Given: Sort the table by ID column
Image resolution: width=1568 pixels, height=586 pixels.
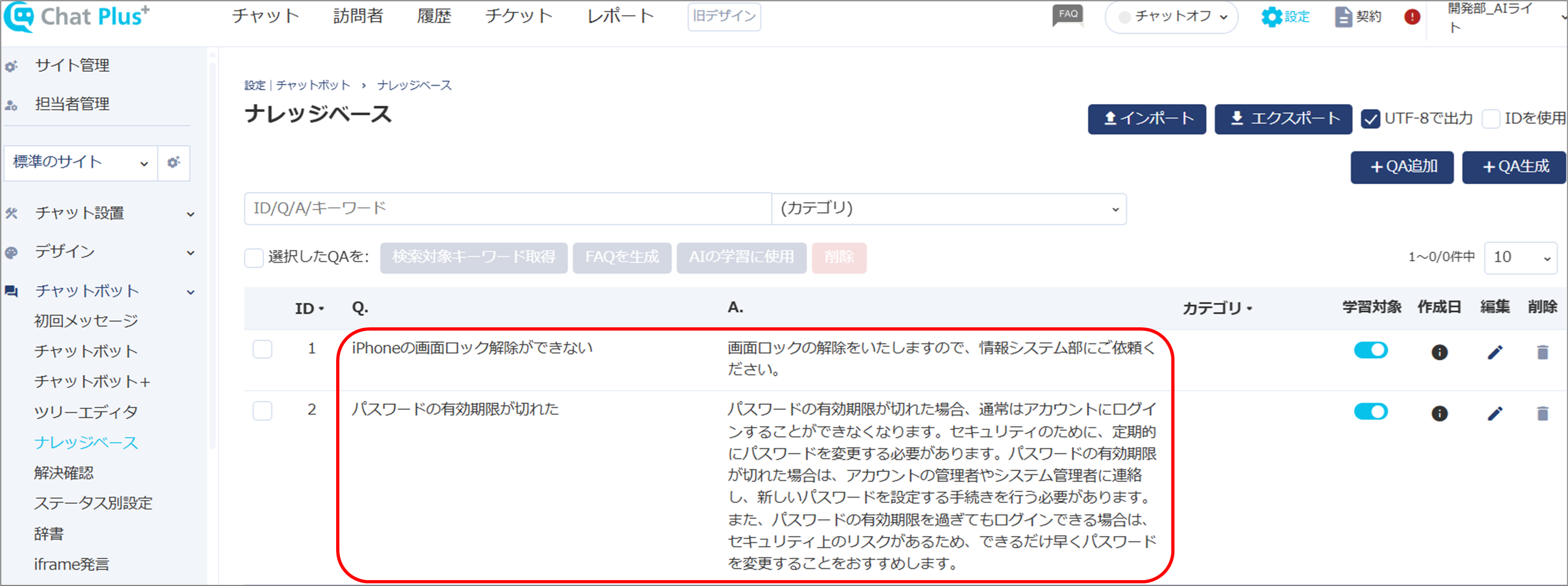Looking at the screenshot, I should 309,309.
